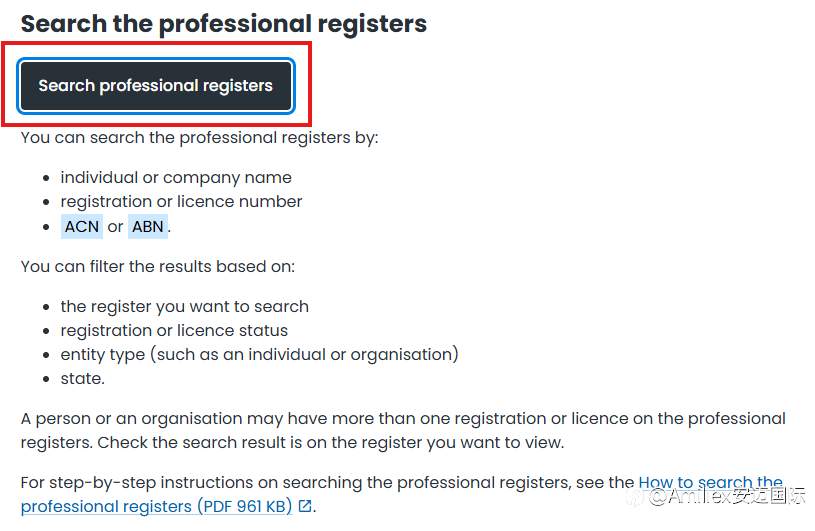Click 'the register you want to search' item
815x531 pixels.
(x=184, y=306)
